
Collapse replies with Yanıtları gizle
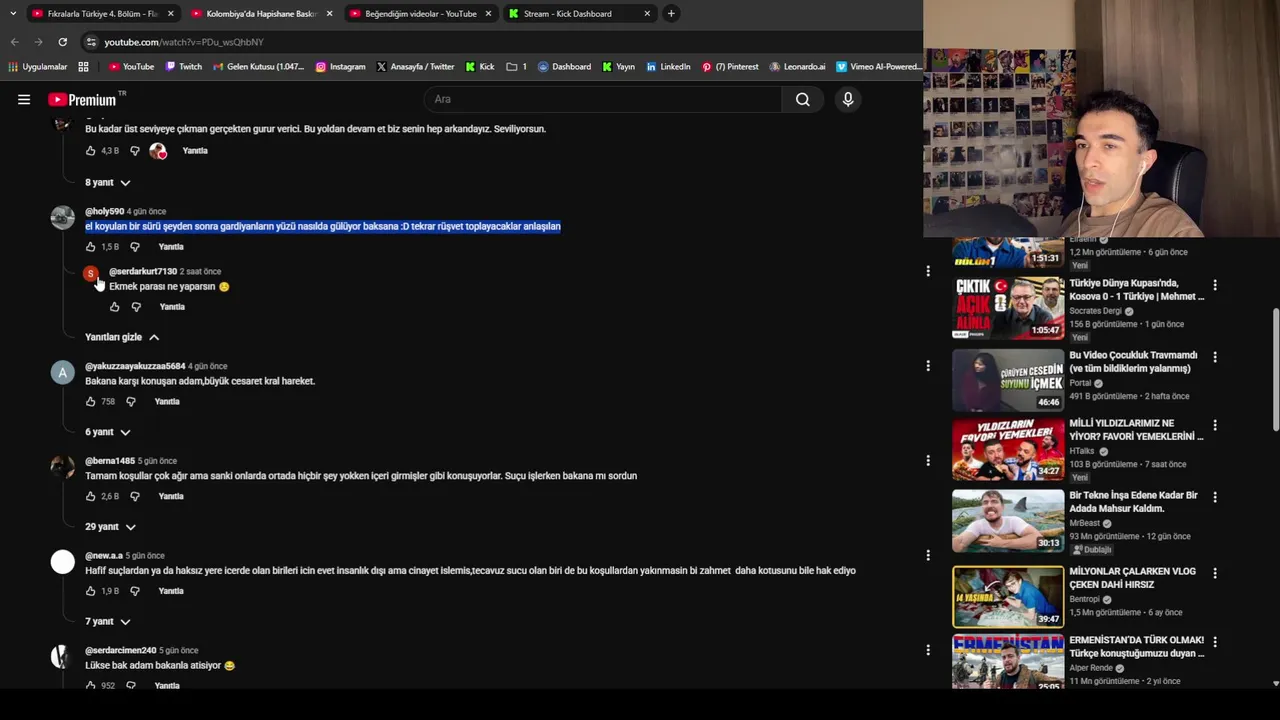coord(122,337)
